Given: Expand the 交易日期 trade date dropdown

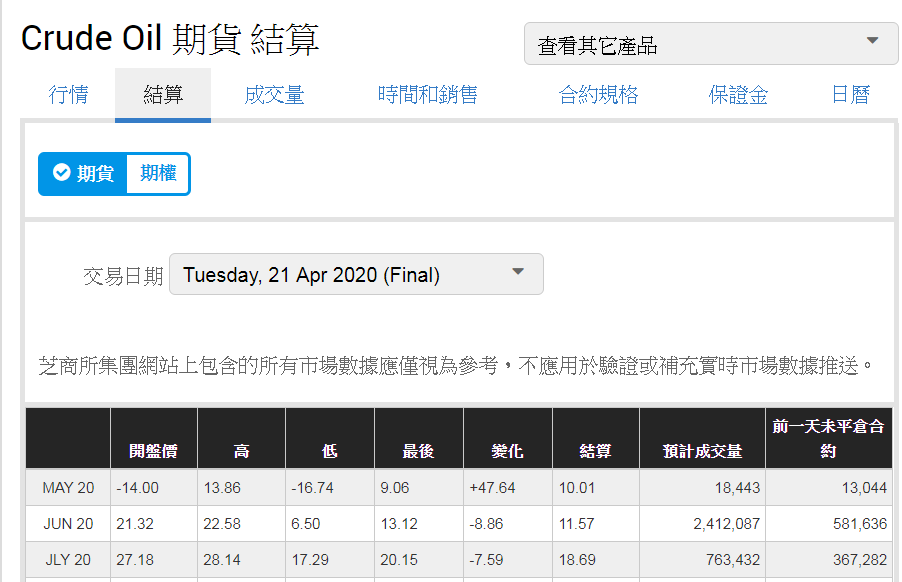Looking at the screenshot, I should pyautogui.click(x=356, y=274).
